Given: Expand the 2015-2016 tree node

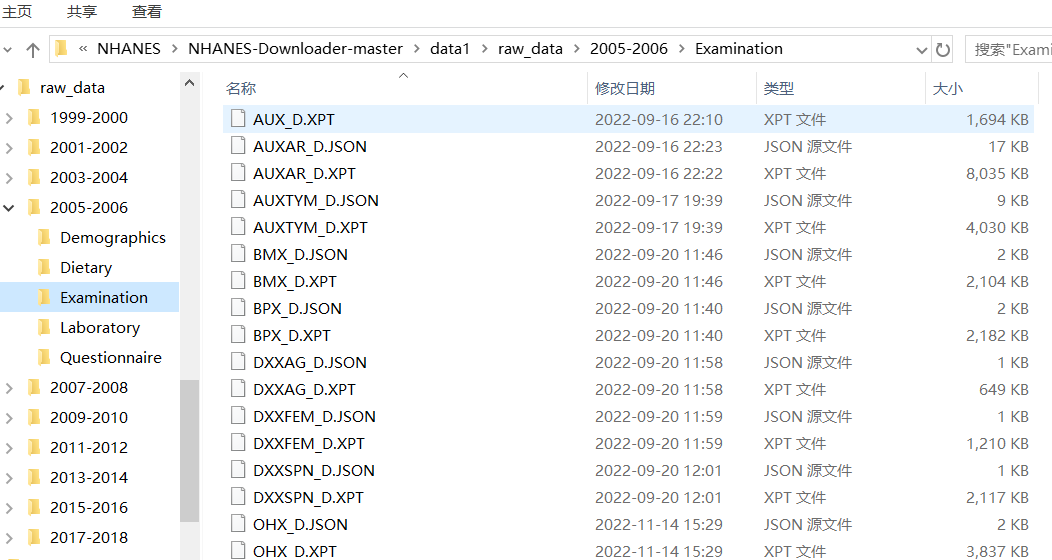Looking at the screenshot, I should (9, 508).
